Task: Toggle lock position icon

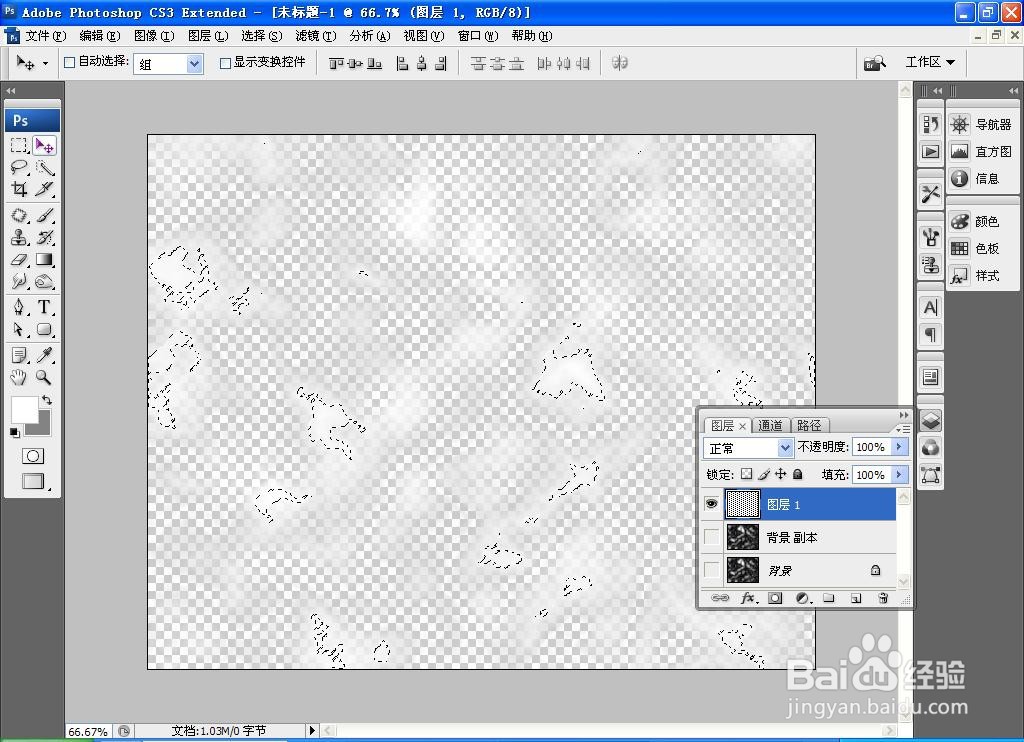Action: click(780, 474)
